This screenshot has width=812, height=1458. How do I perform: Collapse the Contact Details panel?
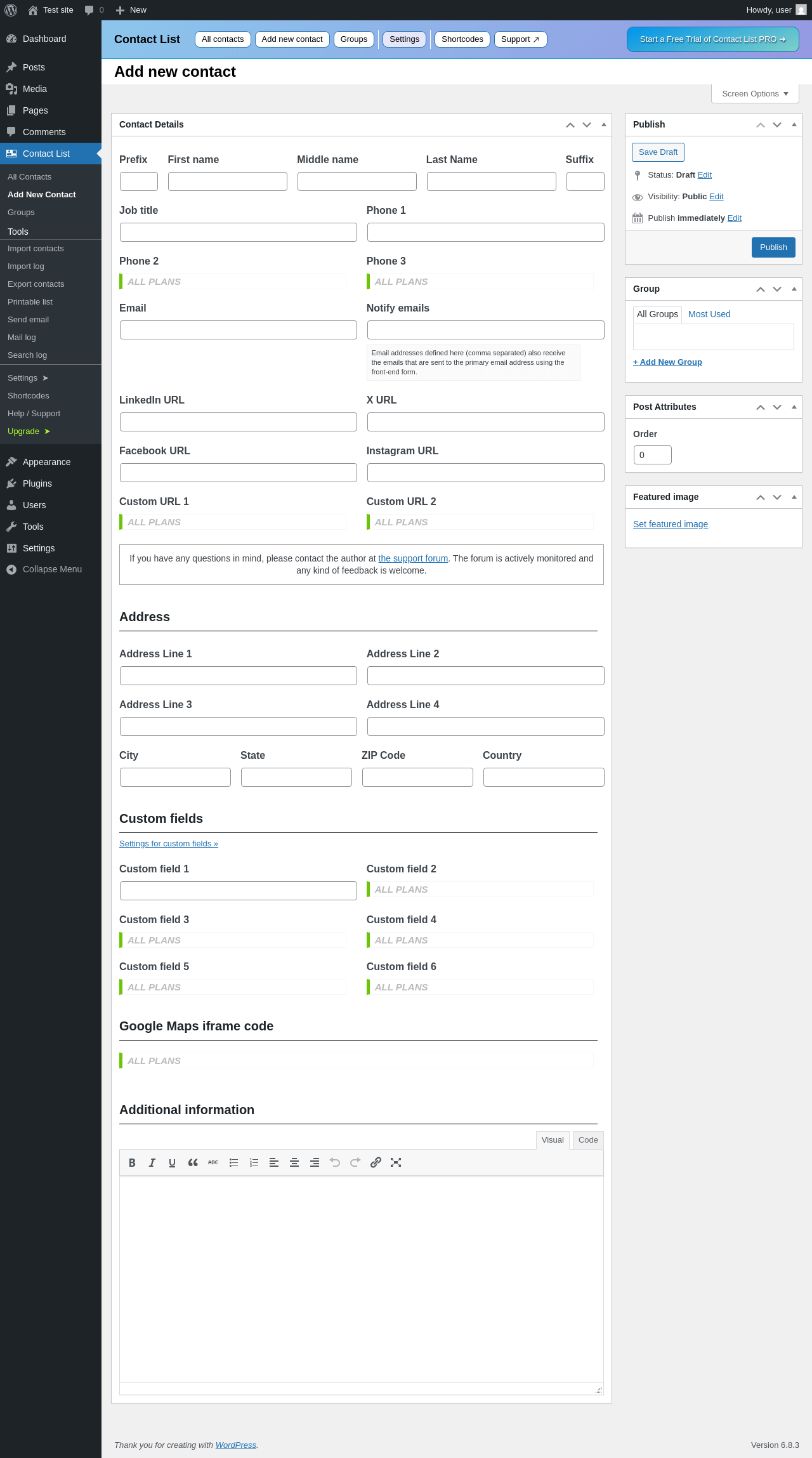603,125
